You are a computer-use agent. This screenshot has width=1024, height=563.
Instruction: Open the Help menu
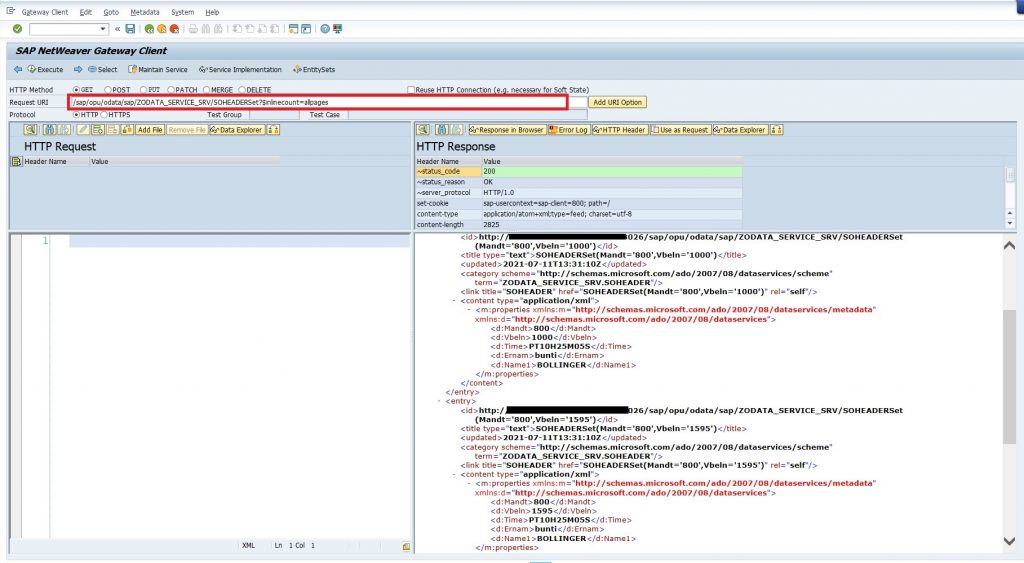(x=212, y=12)
